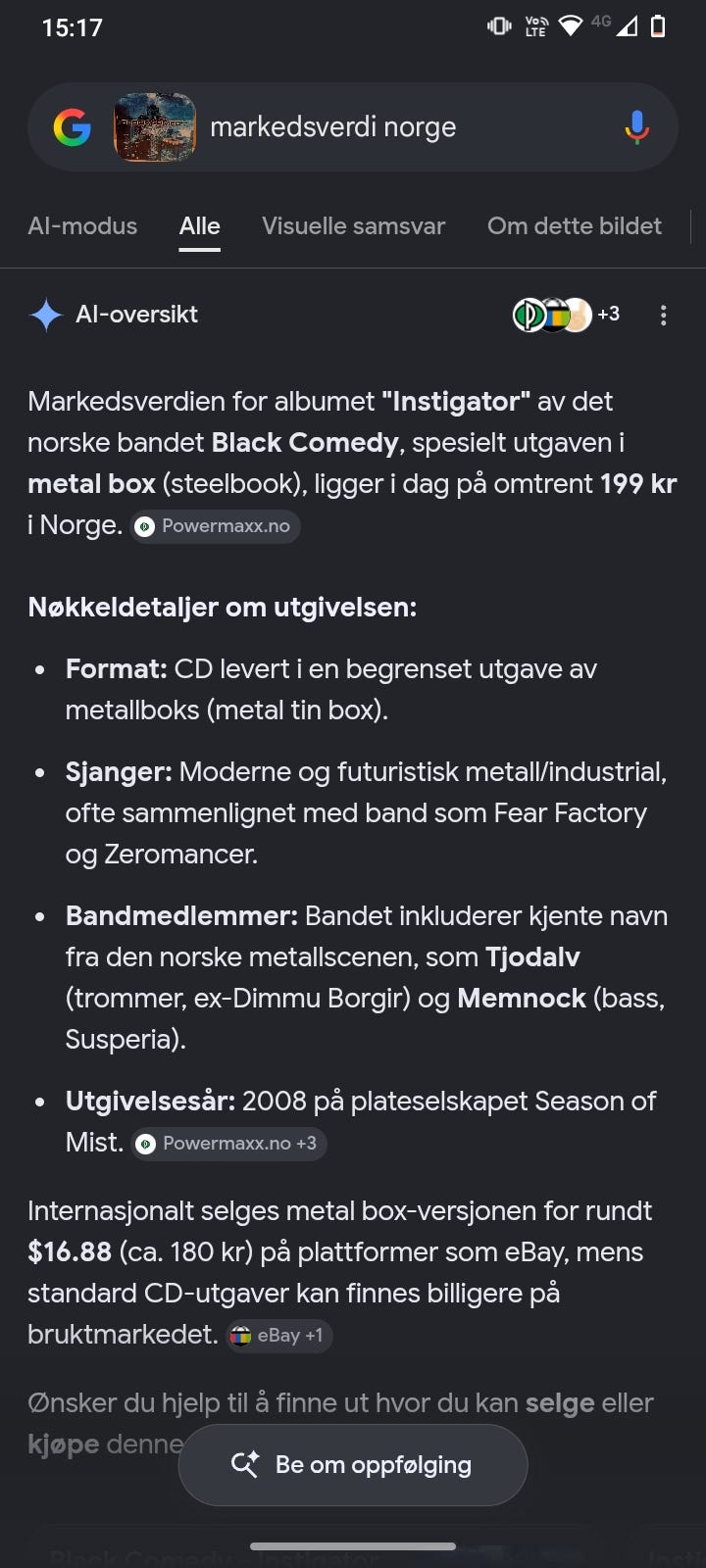Switch to the AI-modus tab

pos(82,226)
